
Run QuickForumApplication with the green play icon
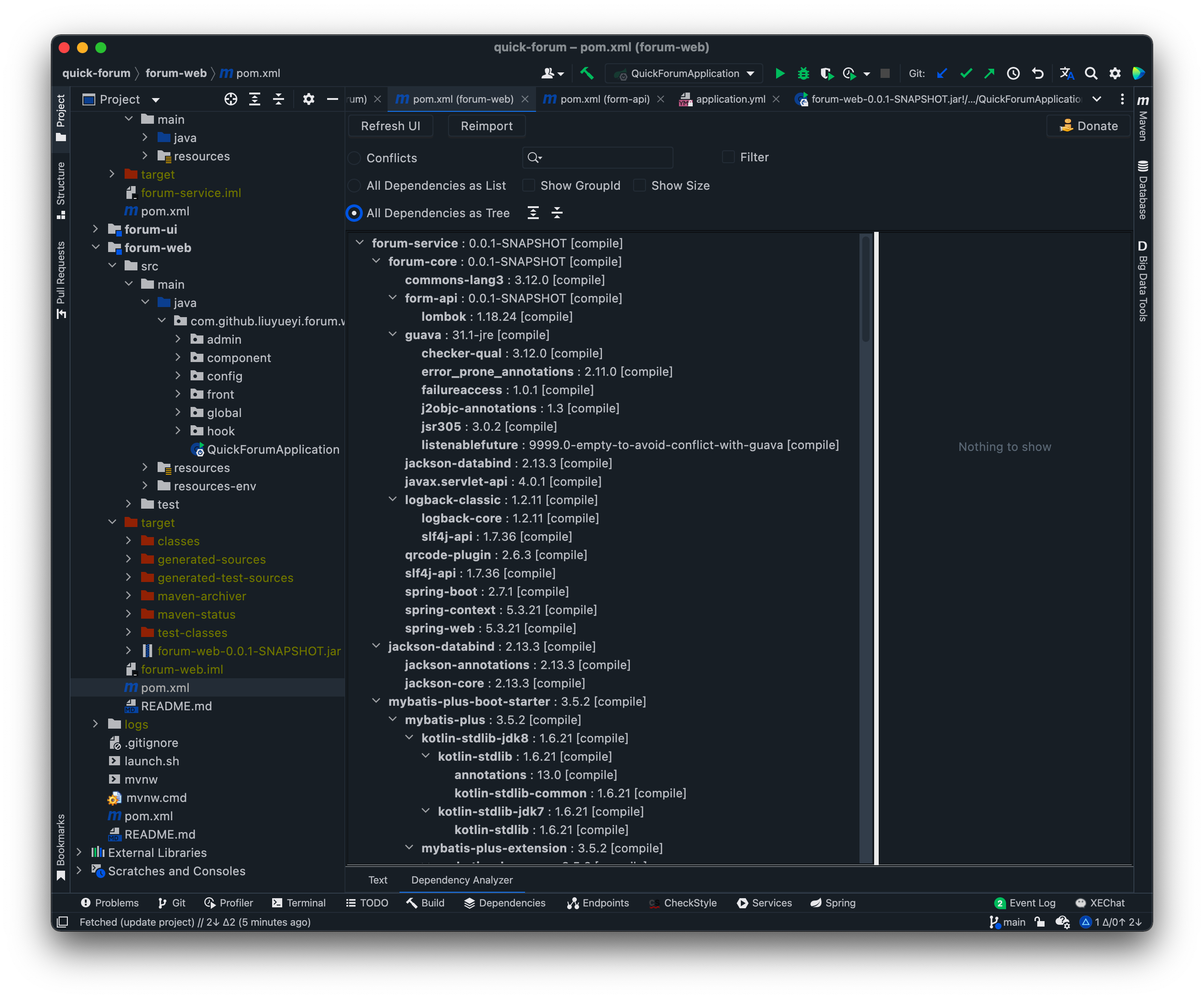pos(780,73)
